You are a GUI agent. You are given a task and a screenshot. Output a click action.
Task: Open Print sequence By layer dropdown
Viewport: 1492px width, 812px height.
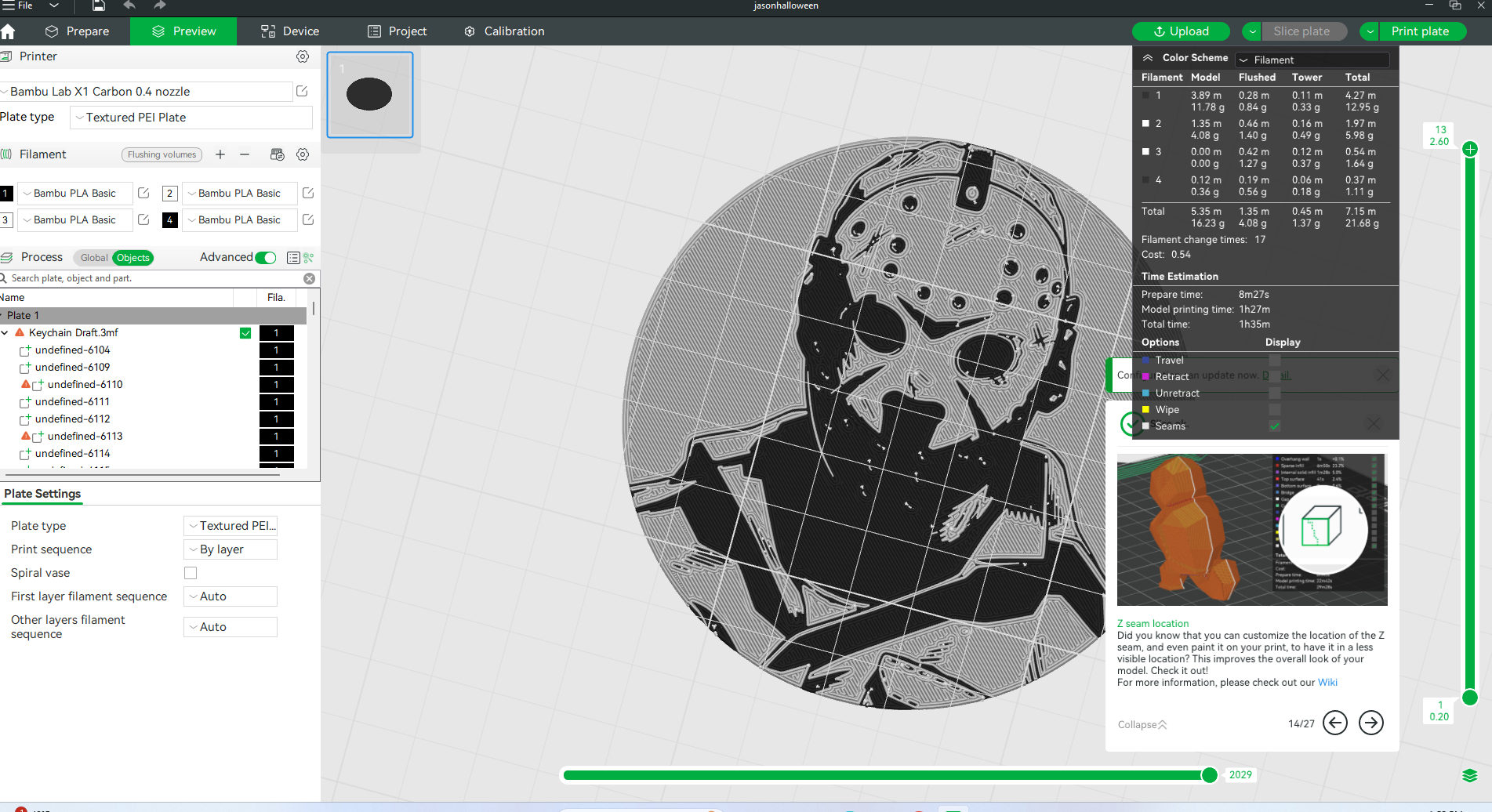click(231, 549)
